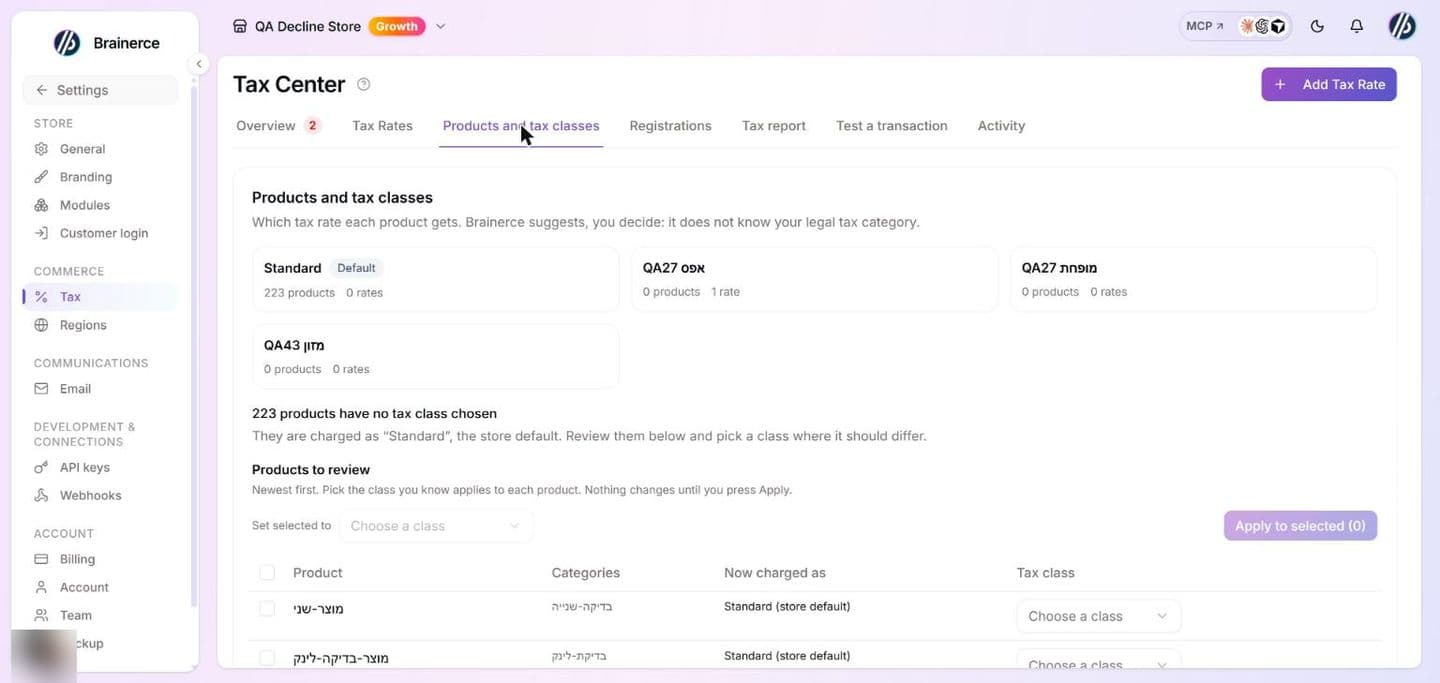Click the Modules blocks icon
Viewport: 1440px width, 683px height.
coord(41,205)
